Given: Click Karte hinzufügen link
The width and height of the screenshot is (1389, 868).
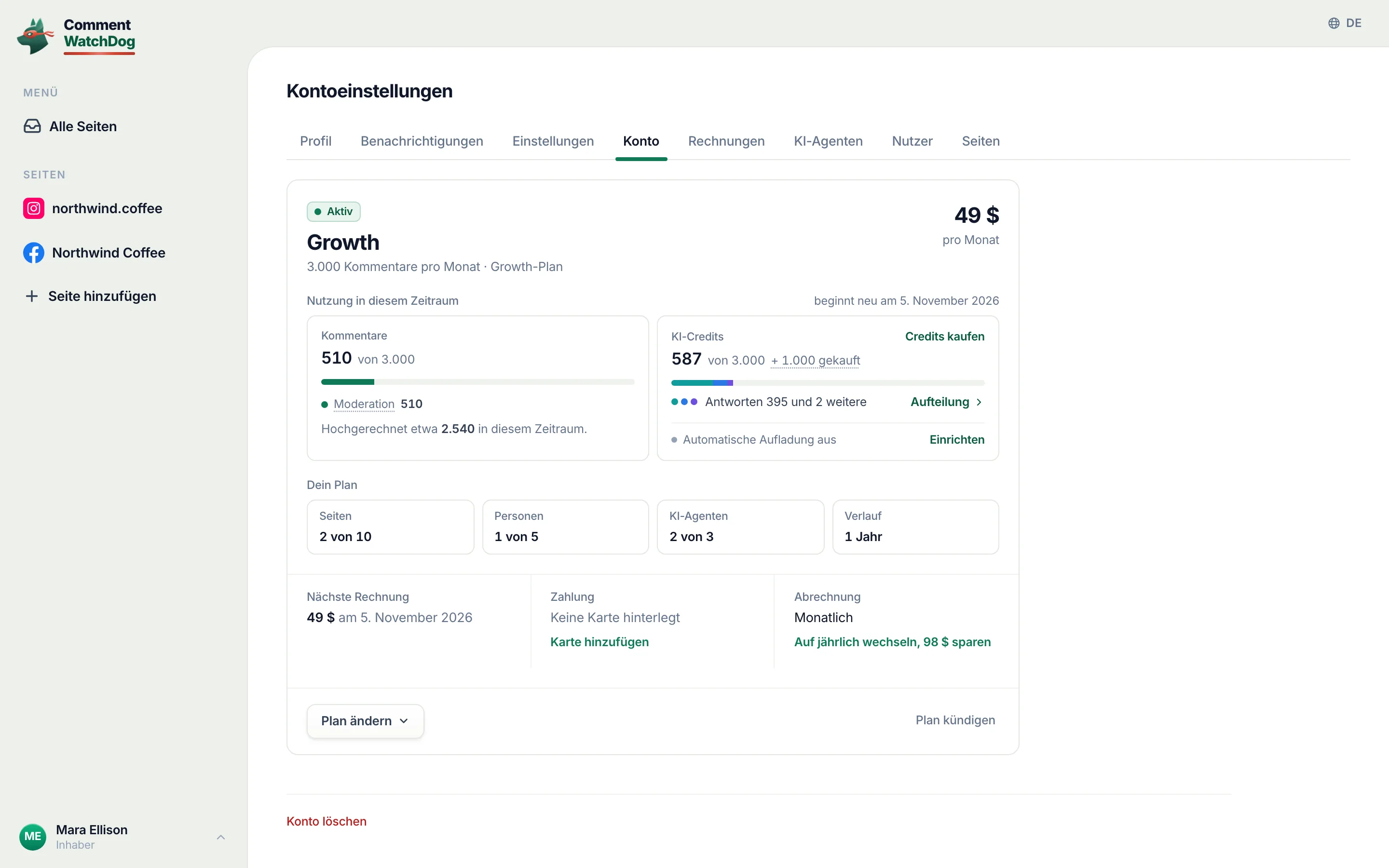Looking at the screenshot, I should pyautogui.click(x=599, y=642).
